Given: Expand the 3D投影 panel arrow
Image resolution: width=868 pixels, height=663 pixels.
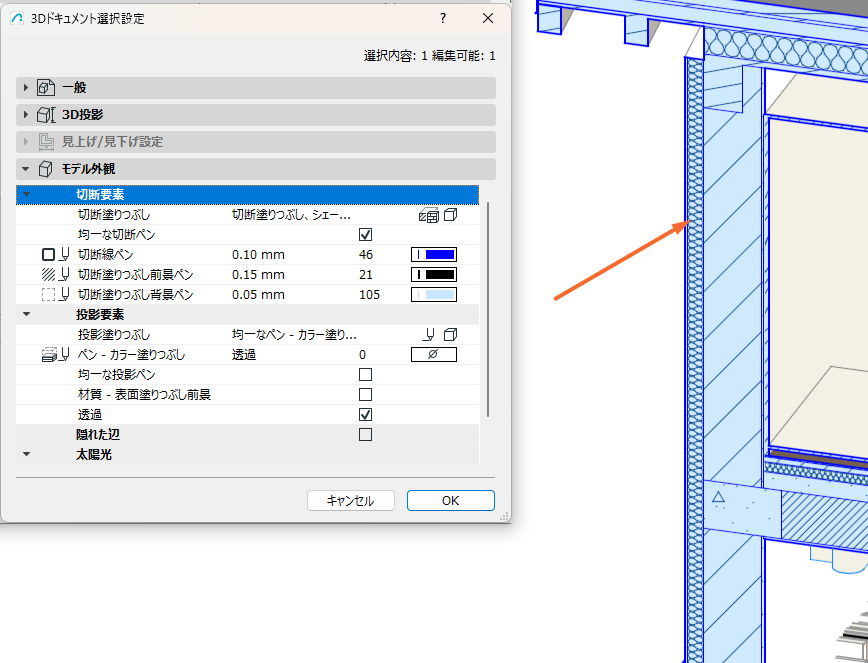Looking at the screenshot, I should coord(25,115).
